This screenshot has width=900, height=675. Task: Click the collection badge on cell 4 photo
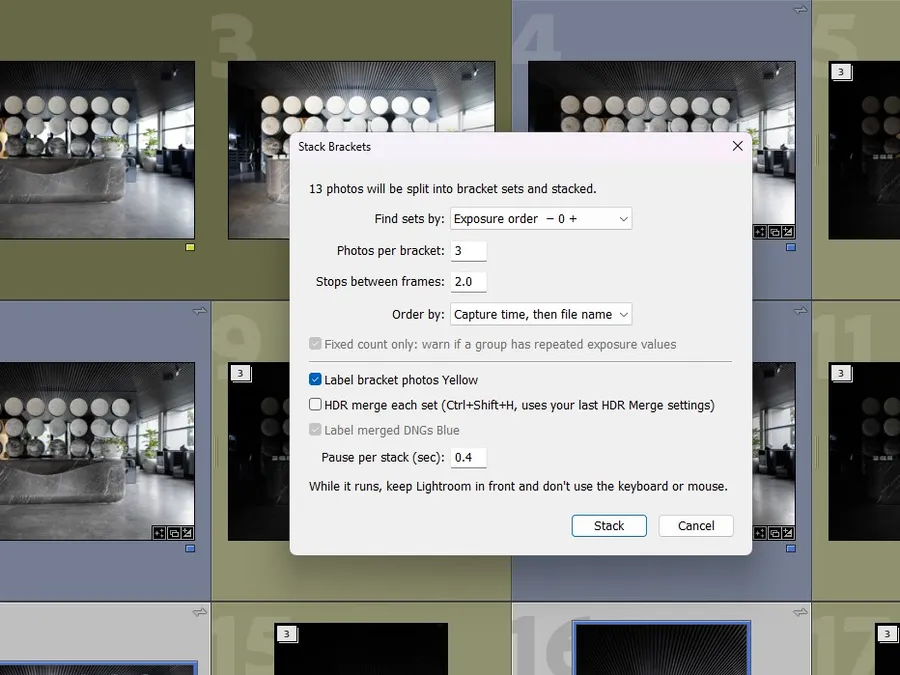(774, 232)
